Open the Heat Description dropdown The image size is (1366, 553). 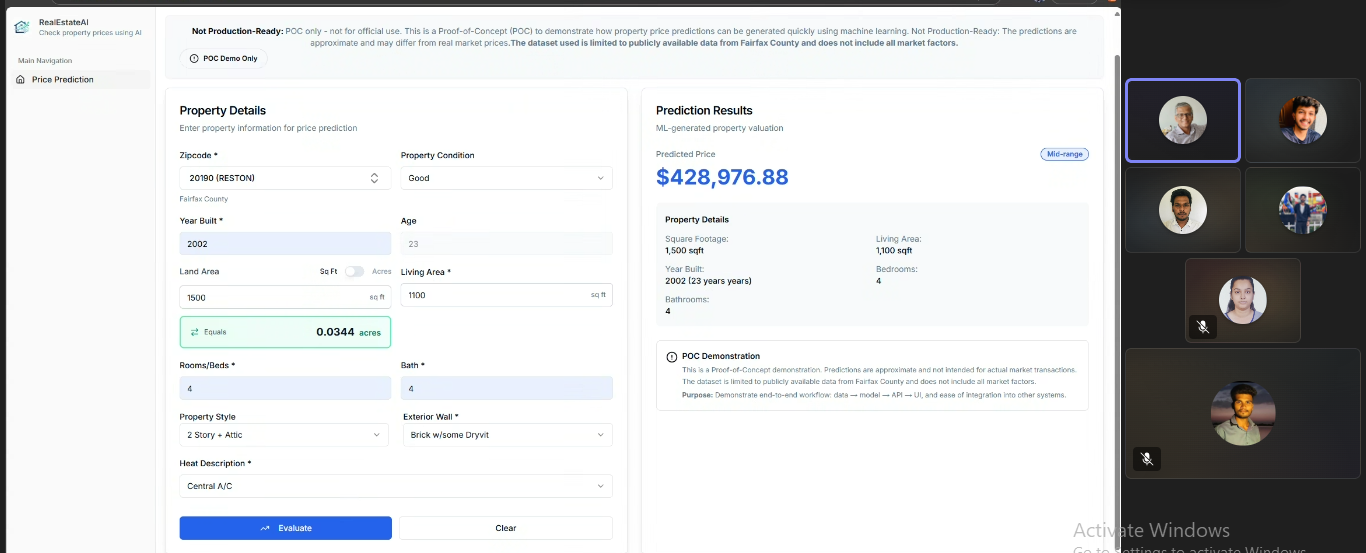tap(395, 486)
